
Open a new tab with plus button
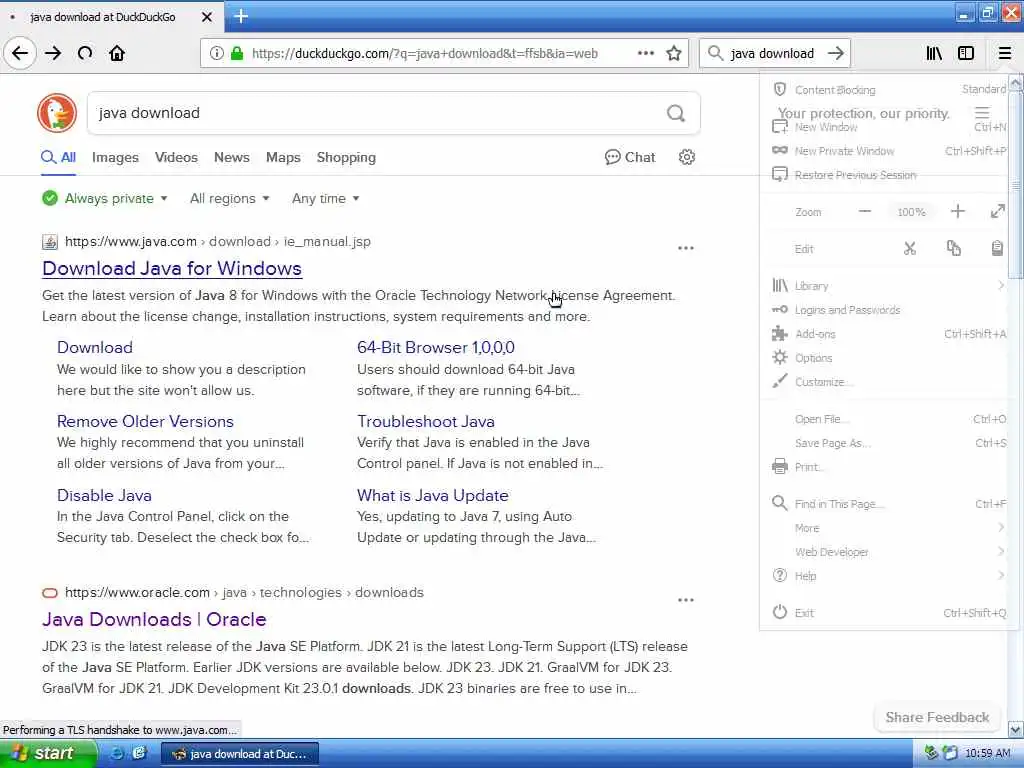pos(241,16)
